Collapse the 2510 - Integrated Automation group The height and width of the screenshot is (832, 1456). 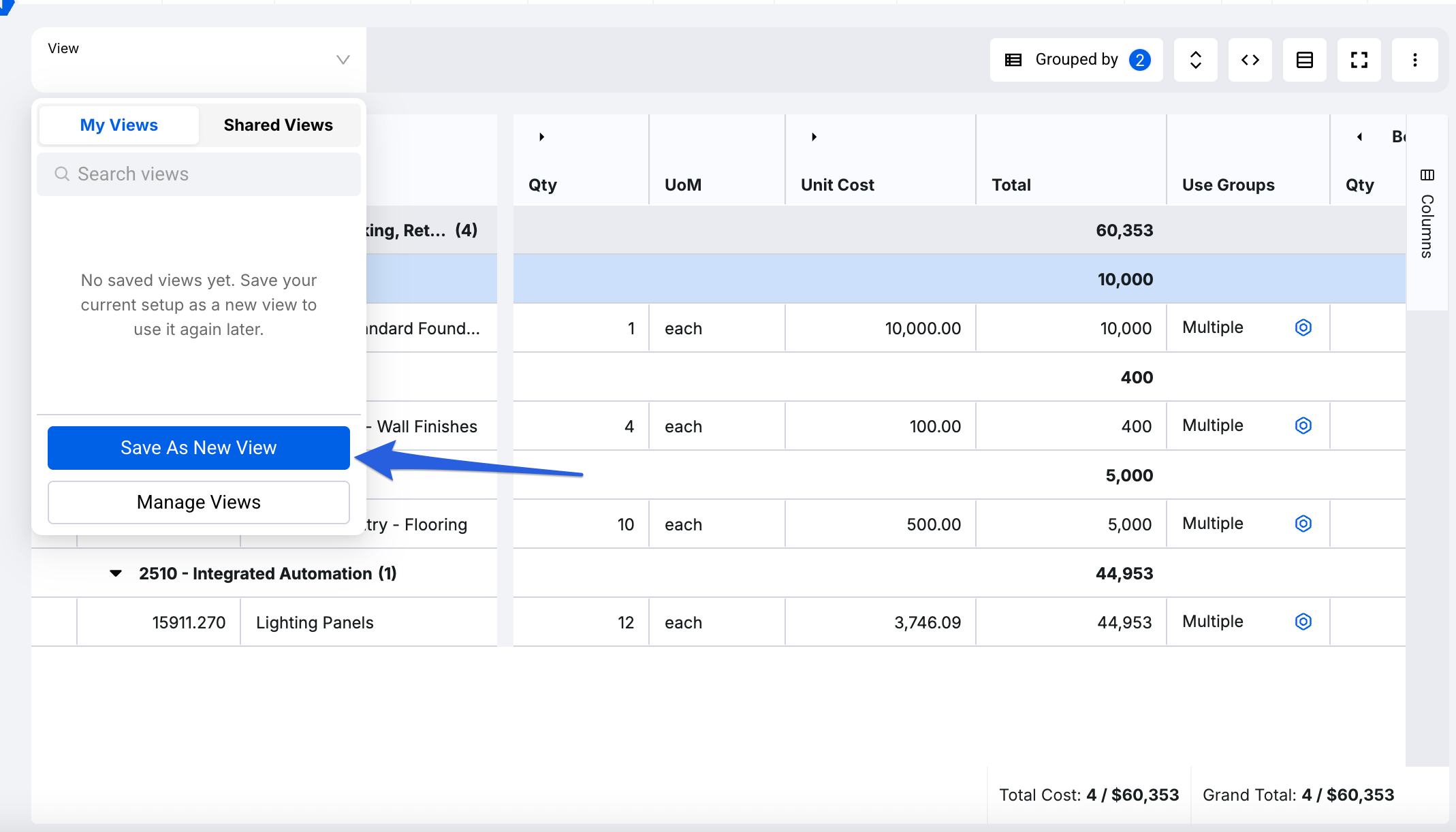pyautogui.click(x=116, y=573)
